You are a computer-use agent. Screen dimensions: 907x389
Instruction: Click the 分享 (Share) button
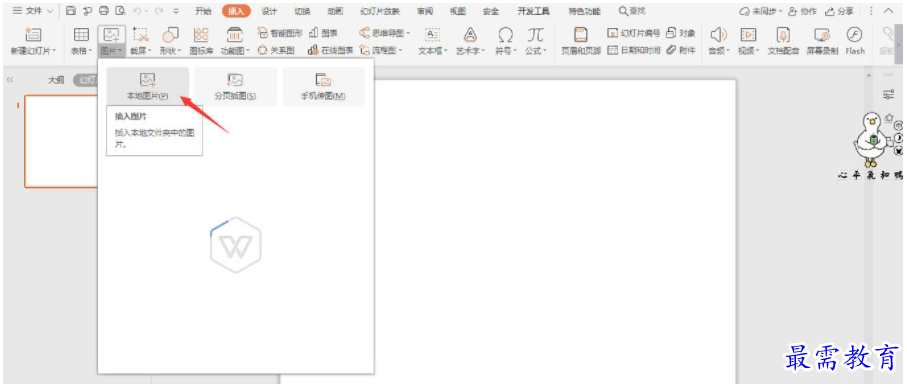tap(840, 11)
